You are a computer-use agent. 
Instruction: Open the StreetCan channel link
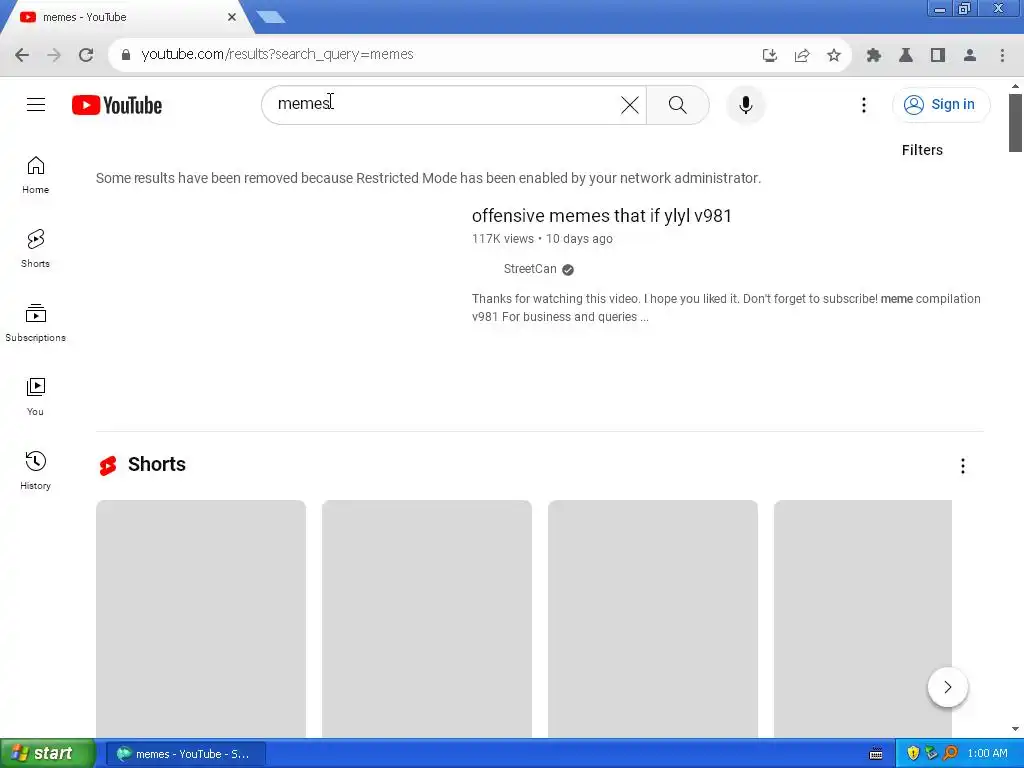tap(530, 269)
